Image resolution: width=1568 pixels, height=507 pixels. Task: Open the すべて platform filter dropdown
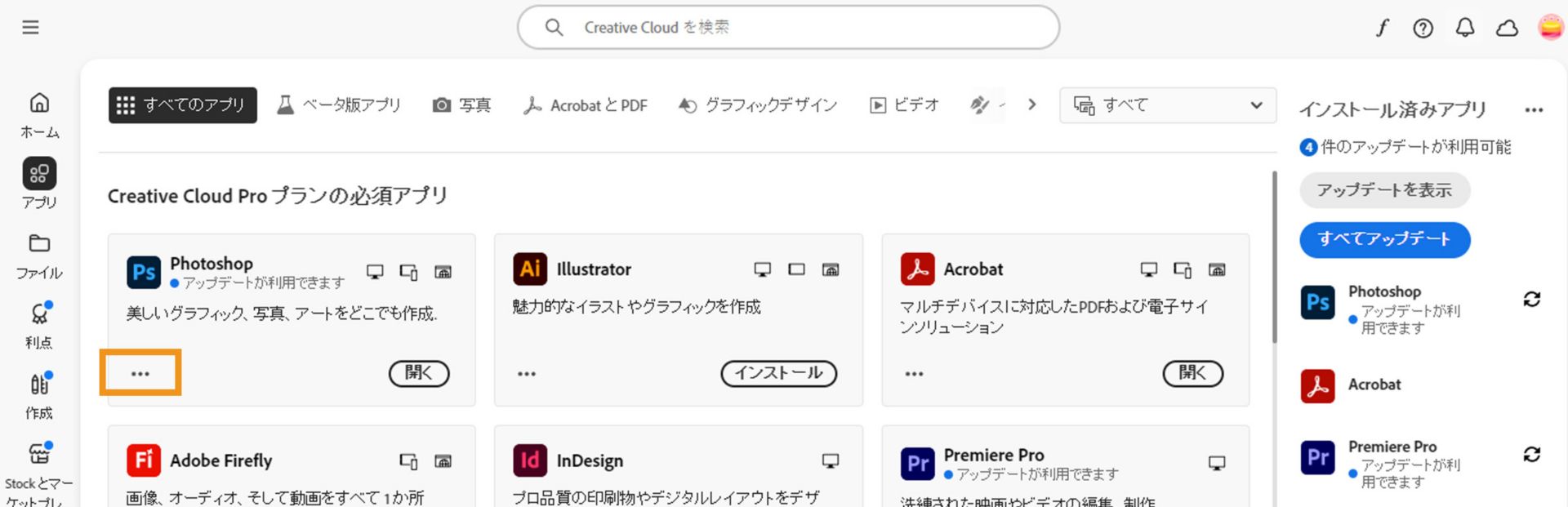pyautogui.click(x=1168, y=105)
